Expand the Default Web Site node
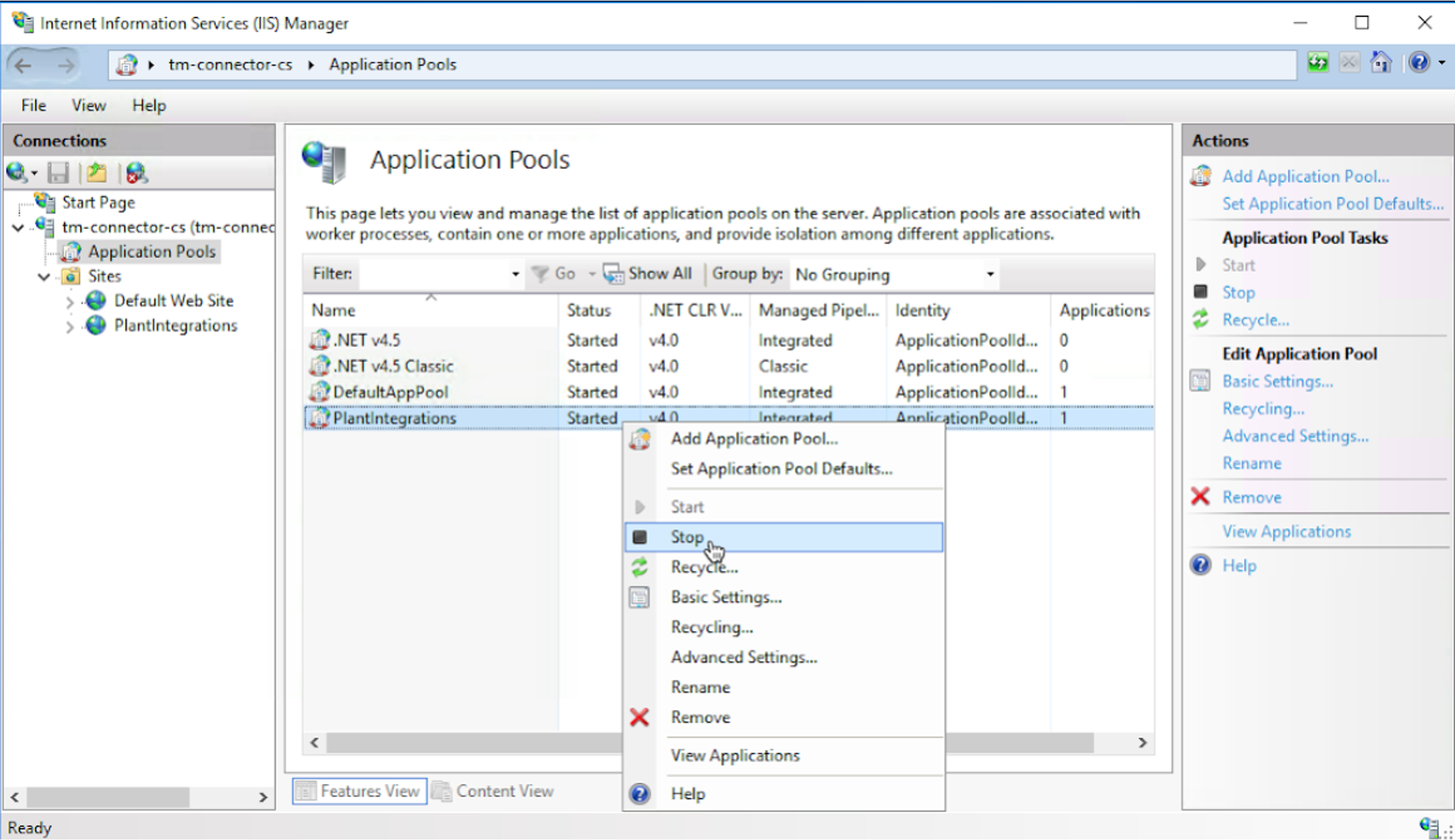The width and height of the screenshot is (1455, 840). (x=70, y=302)
